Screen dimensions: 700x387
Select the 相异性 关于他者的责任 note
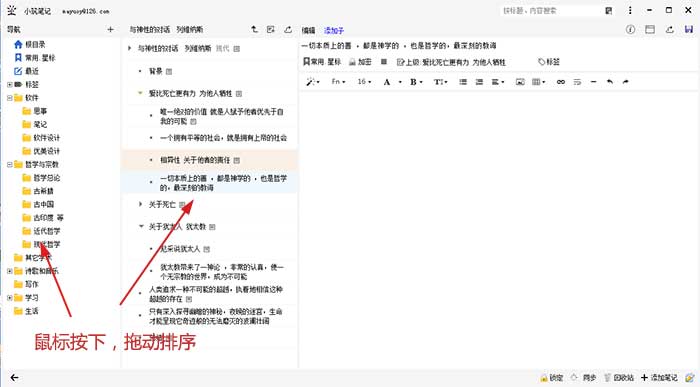pyautogui.click(x=195, y=160)
